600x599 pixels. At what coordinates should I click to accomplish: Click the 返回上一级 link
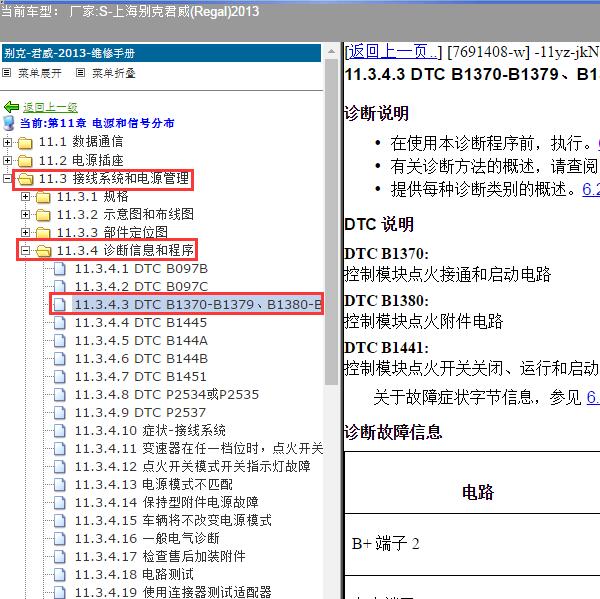coord(50,108)
